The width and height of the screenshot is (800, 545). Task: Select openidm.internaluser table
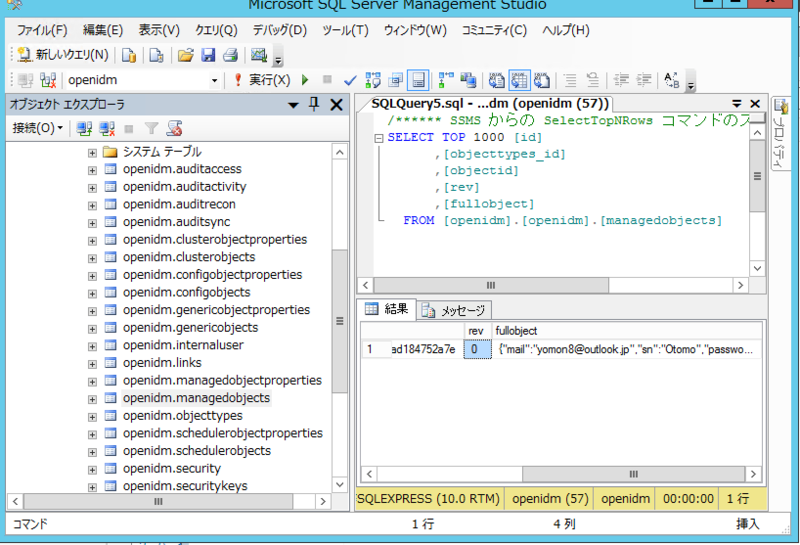coord(183,345)
